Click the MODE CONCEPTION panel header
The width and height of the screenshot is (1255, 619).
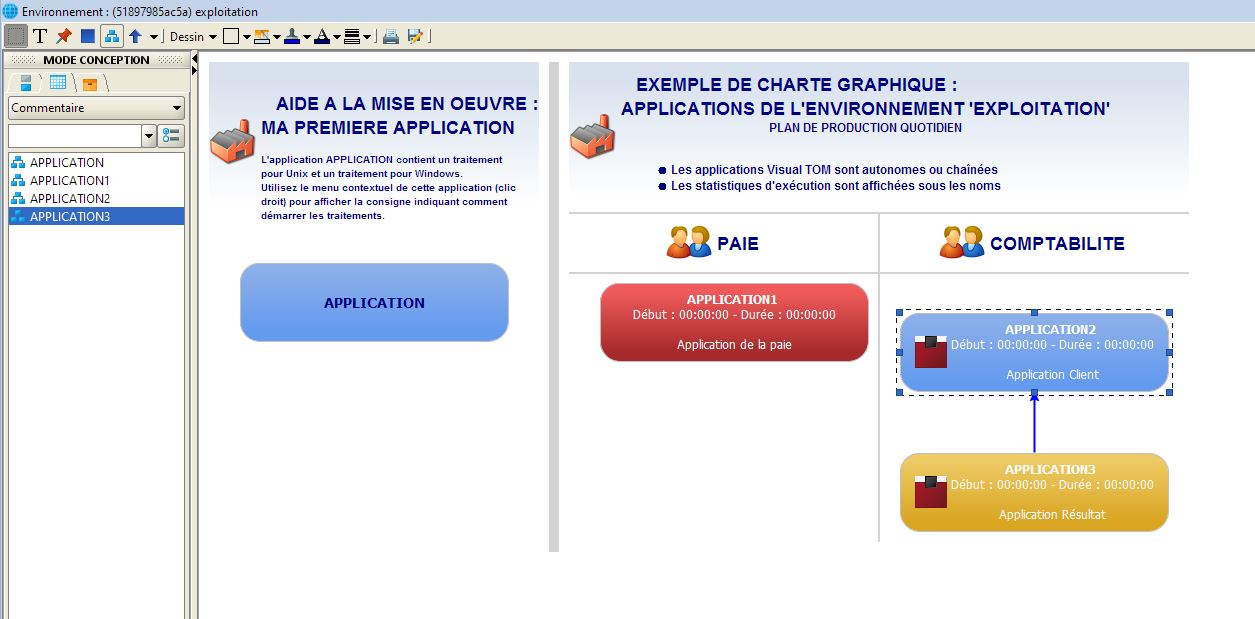[96, 60]
